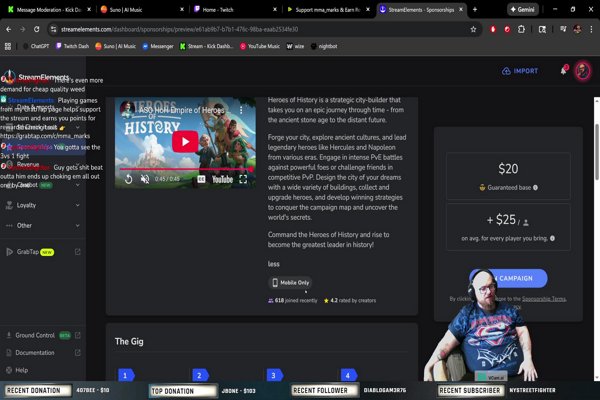Select gig step 4 marker
The image size is (600, 400).
coord(349,375)
